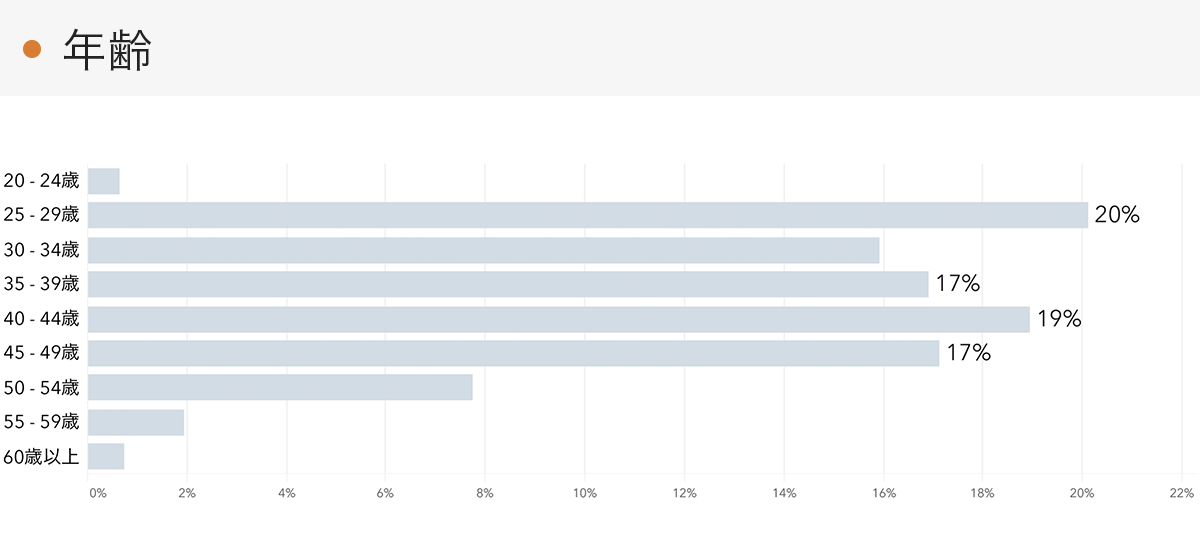Click the 60歲以上 bar
The width and height of the screenshot is (1200, 544).
click(106, 456)
